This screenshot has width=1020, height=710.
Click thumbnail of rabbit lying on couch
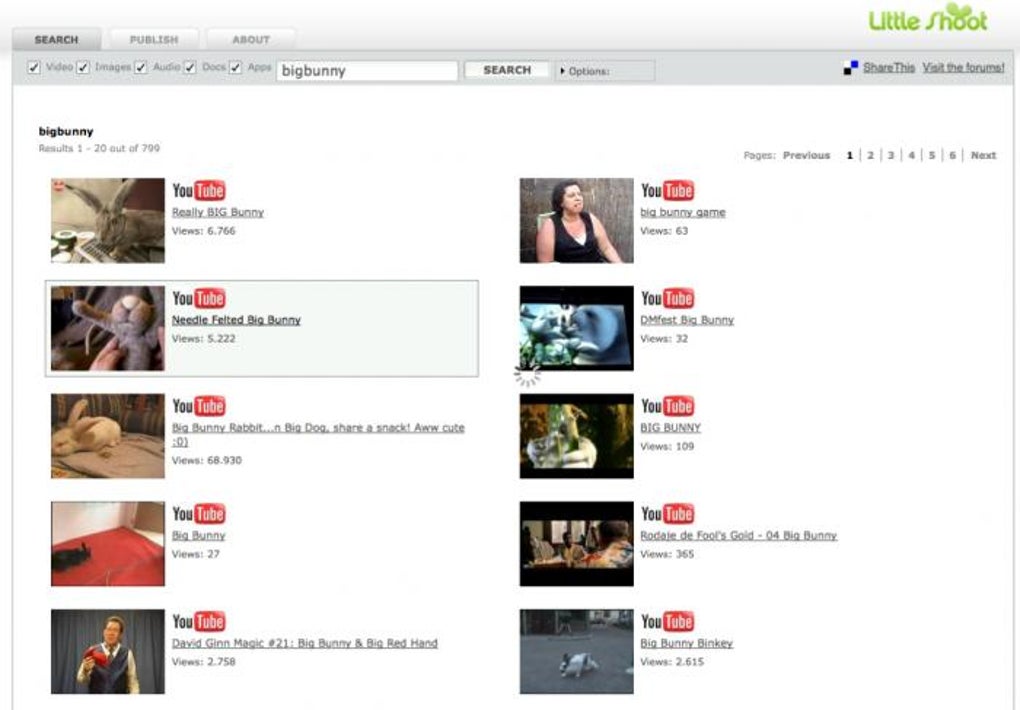(x=108, y=436)
